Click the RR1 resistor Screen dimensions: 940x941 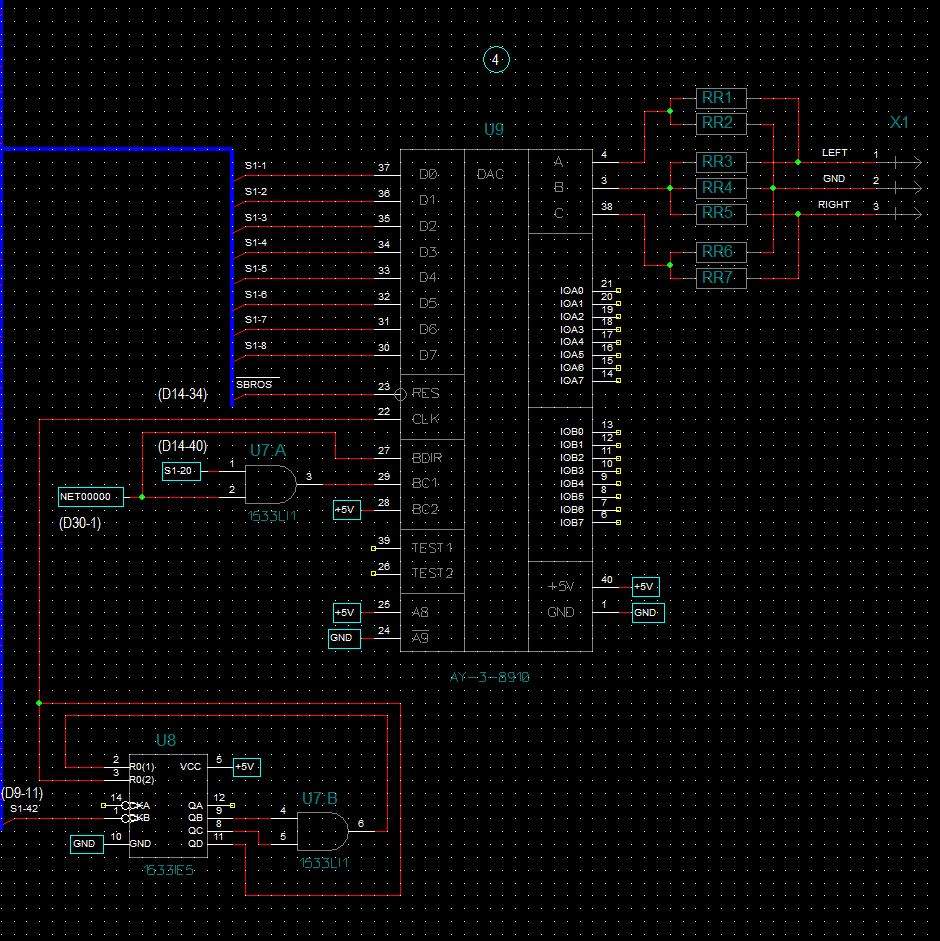click(x=718, y=97)
